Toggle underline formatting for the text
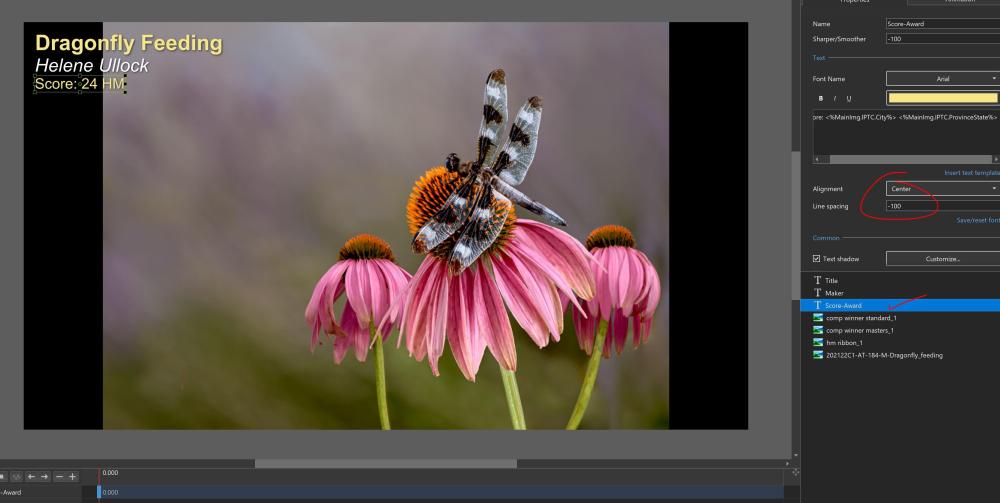Screen dimensions: 1000x503 [x=849, y=98]
